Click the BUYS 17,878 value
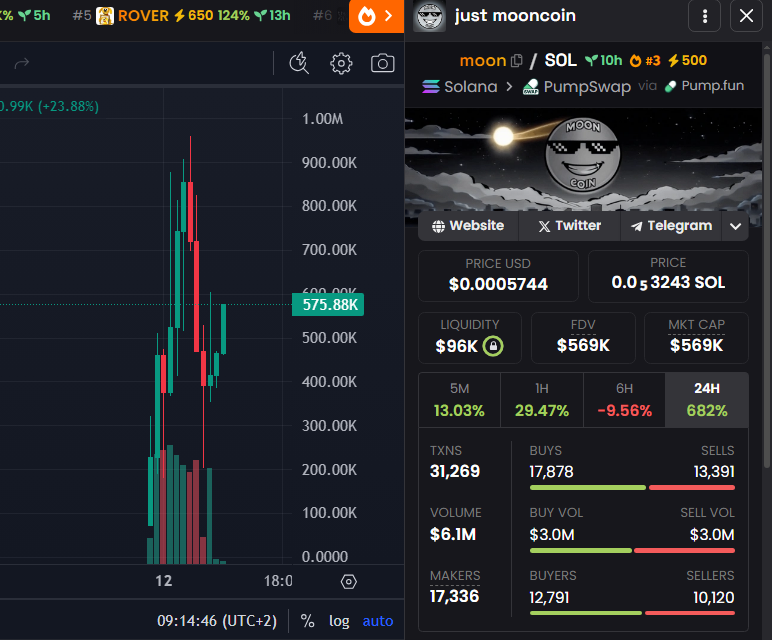Screen dimensions: 772x640 [551, 472]
